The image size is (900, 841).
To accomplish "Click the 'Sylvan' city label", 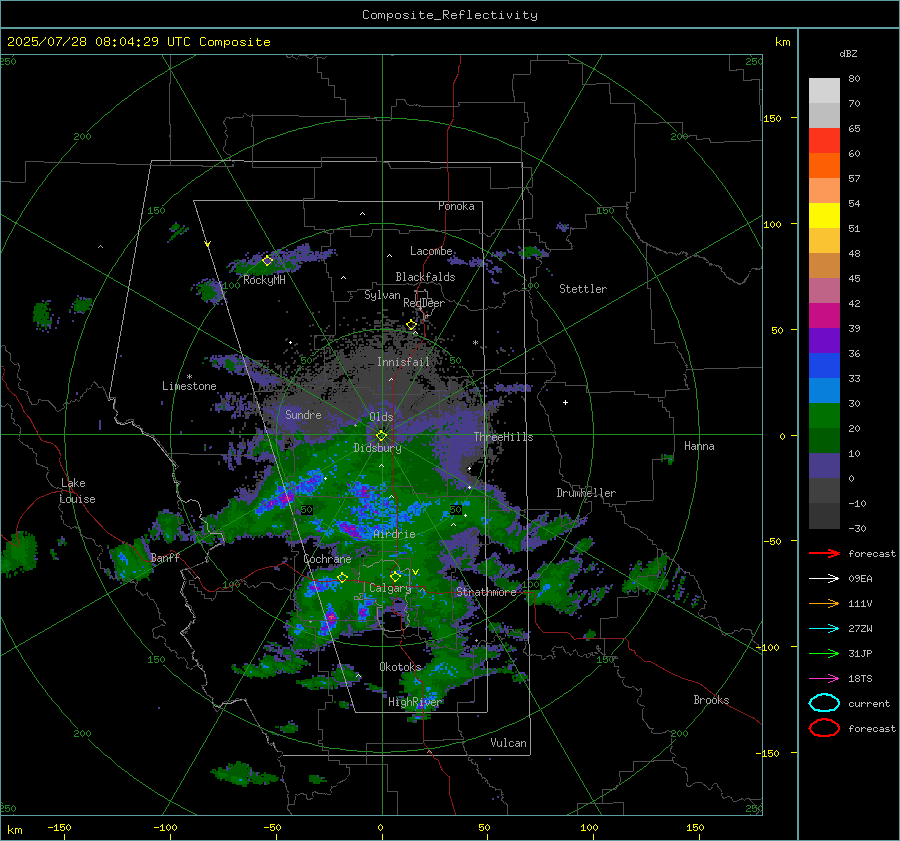I will (382, 295).
